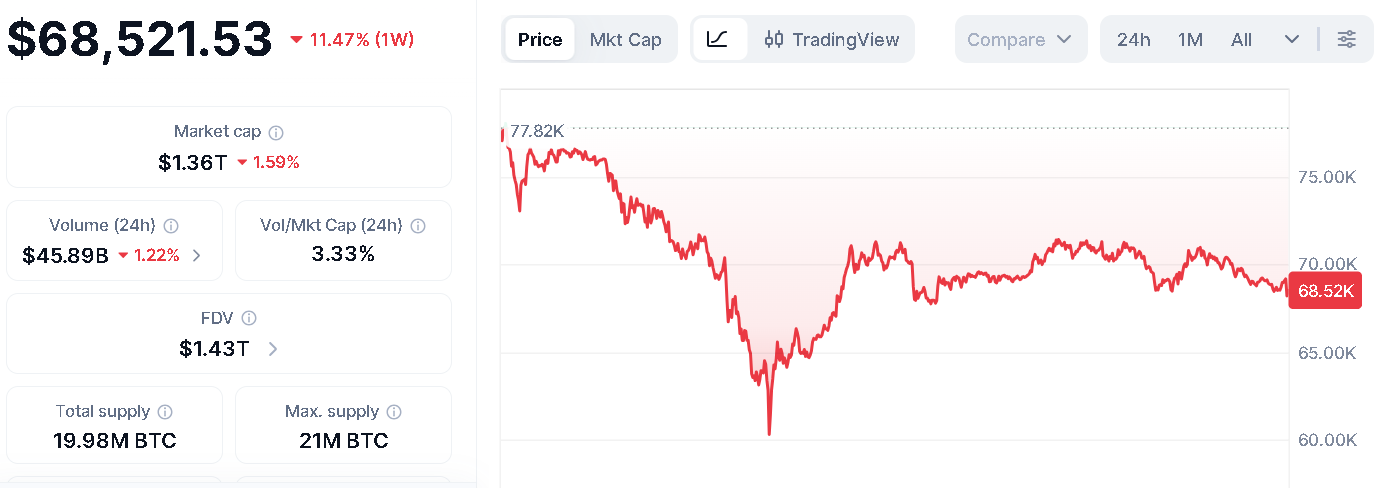The image size is (1380, 488).
Task: Expand more time range options chevron
Action: point(1292,40)
